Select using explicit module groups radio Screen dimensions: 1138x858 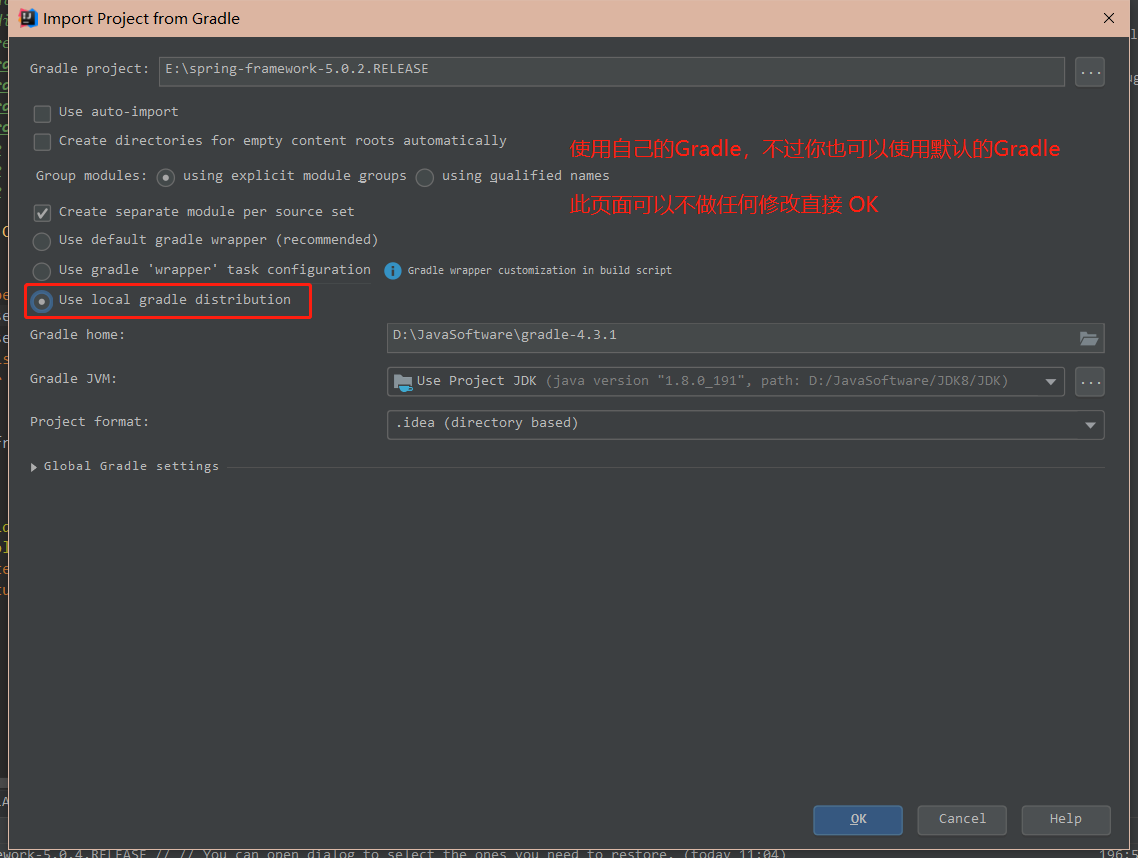(x=165, y=177)
